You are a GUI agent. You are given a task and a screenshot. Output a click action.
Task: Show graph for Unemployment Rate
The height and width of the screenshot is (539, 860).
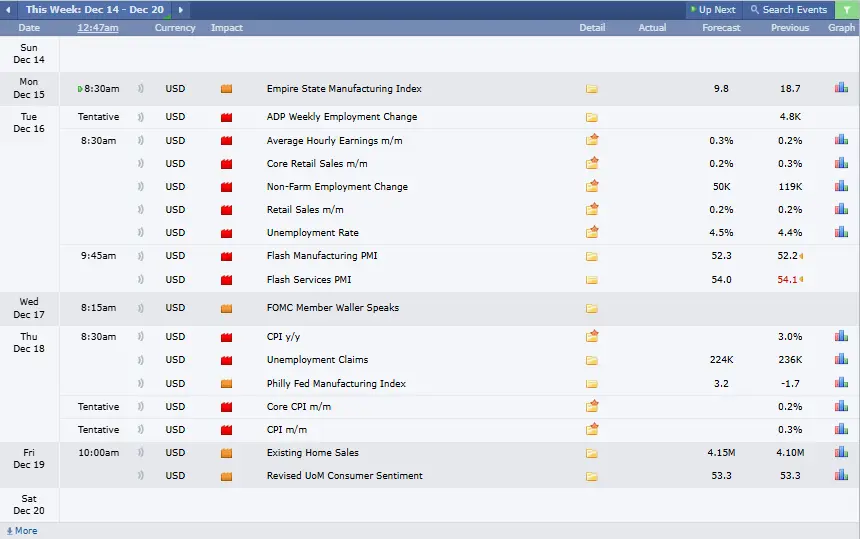tap(841, 231)
